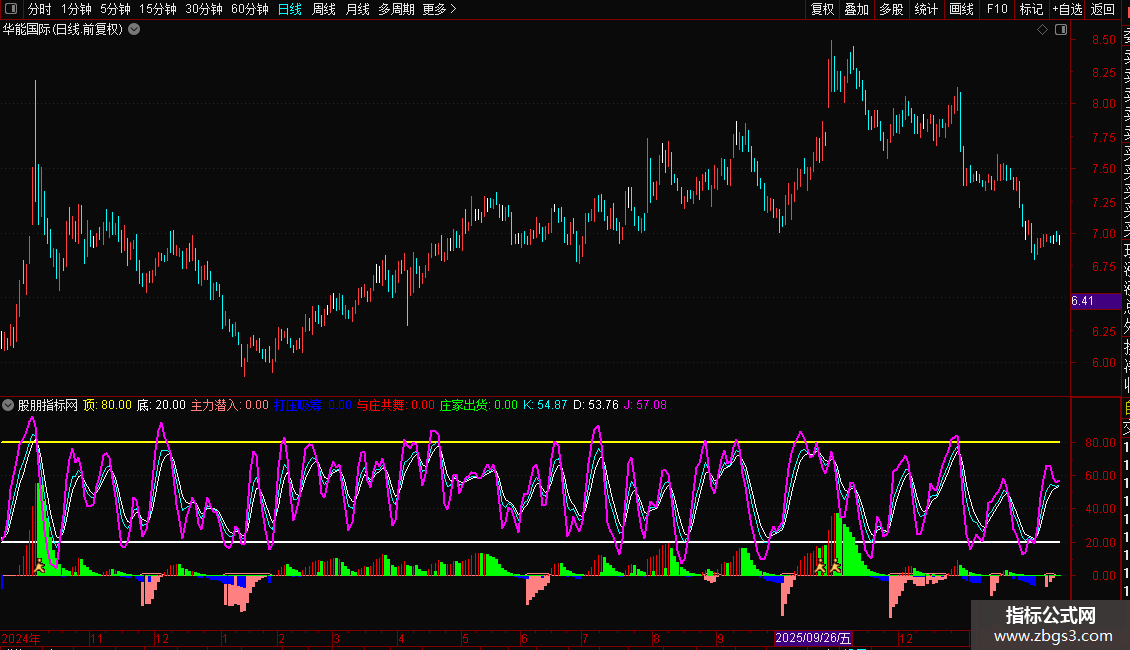Viewport: 1130px width, 650px height.
Task: Click 与庄共舞: 0.00 label
Action: pyautogui.click(x=396, y=405)
